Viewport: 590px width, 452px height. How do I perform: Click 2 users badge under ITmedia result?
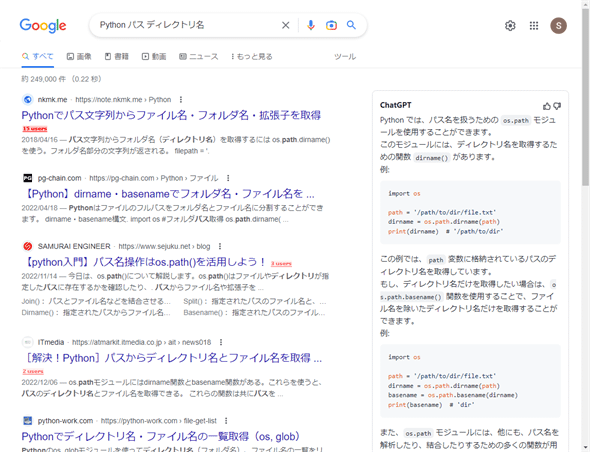(33, 371)
